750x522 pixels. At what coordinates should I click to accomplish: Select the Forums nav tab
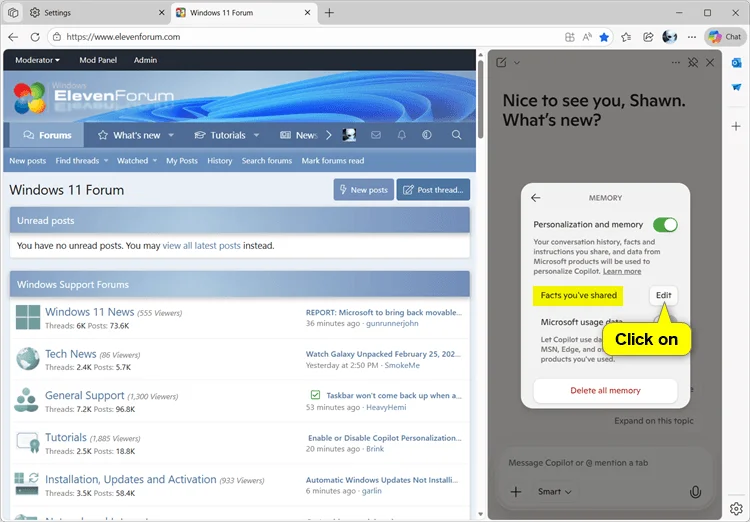pyautogui.click(x=47, y=135)
